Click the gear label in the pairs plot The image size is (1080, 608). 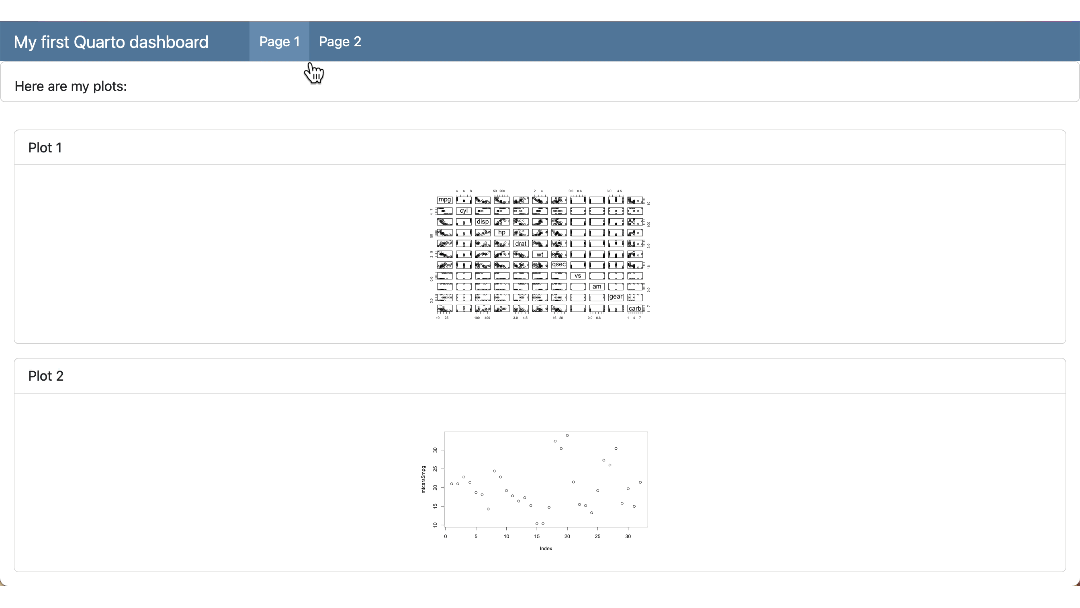click(x=617, y=297)
